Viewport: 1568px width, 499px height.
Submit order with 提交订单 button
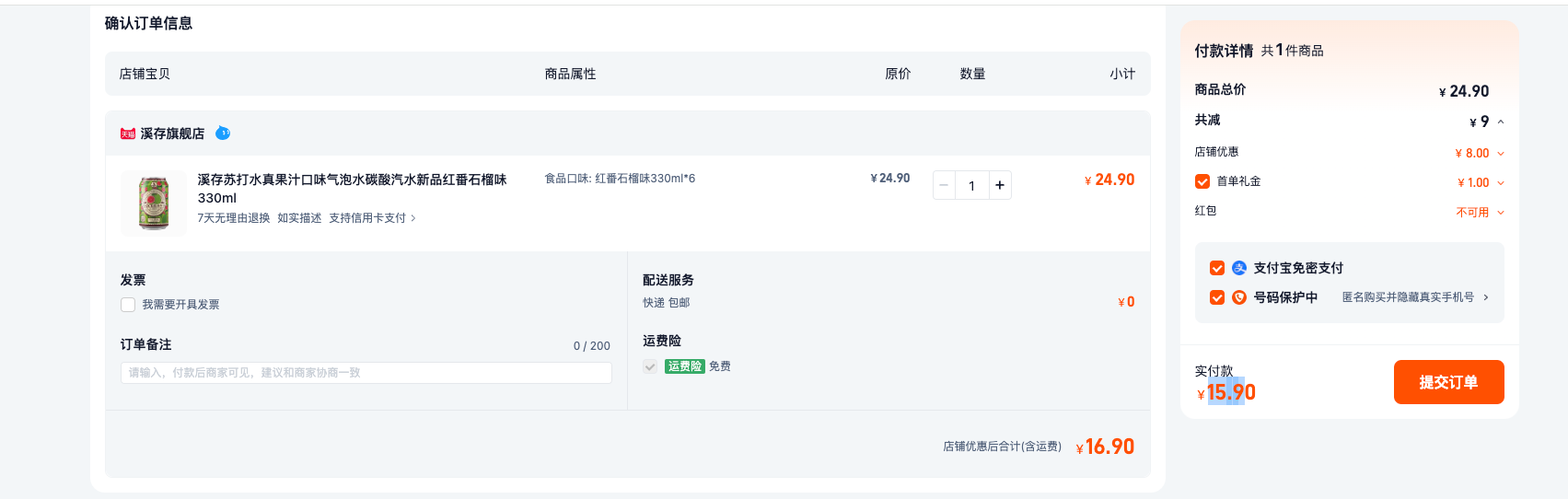point(1448,382)
